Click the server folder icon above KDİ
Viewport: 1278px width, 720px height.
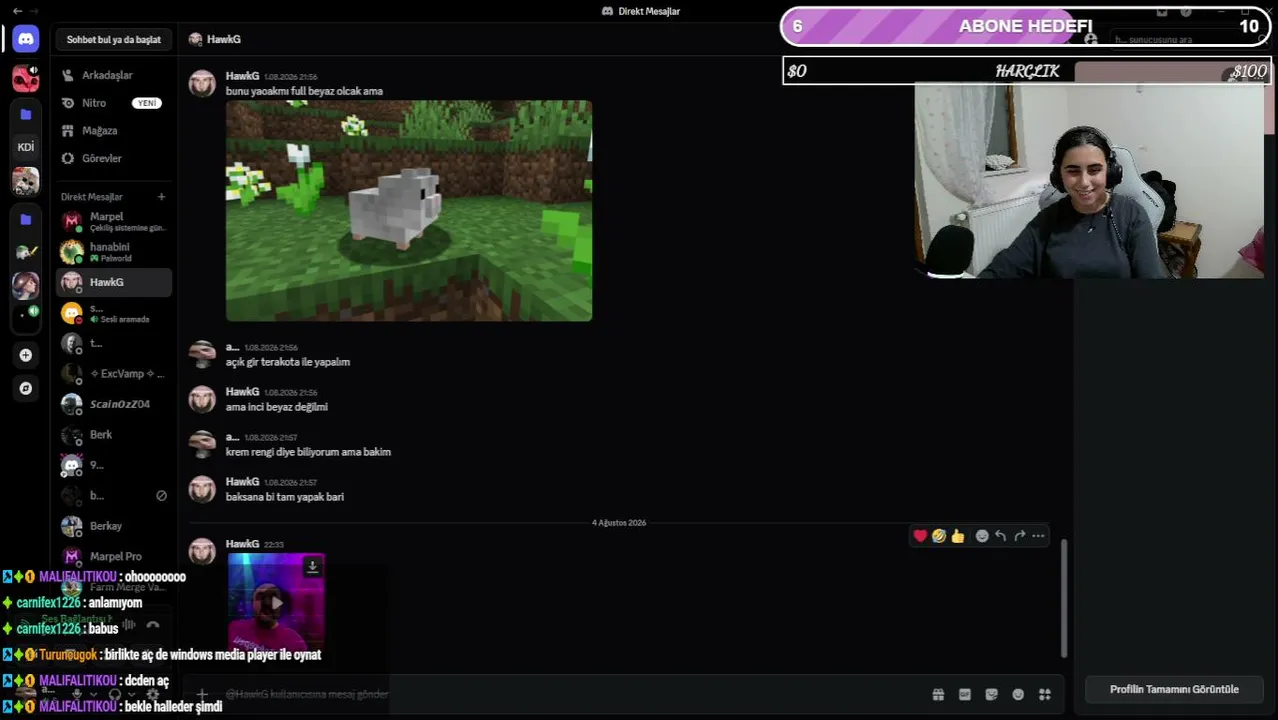pyautogui.click(x=26, y=114)
